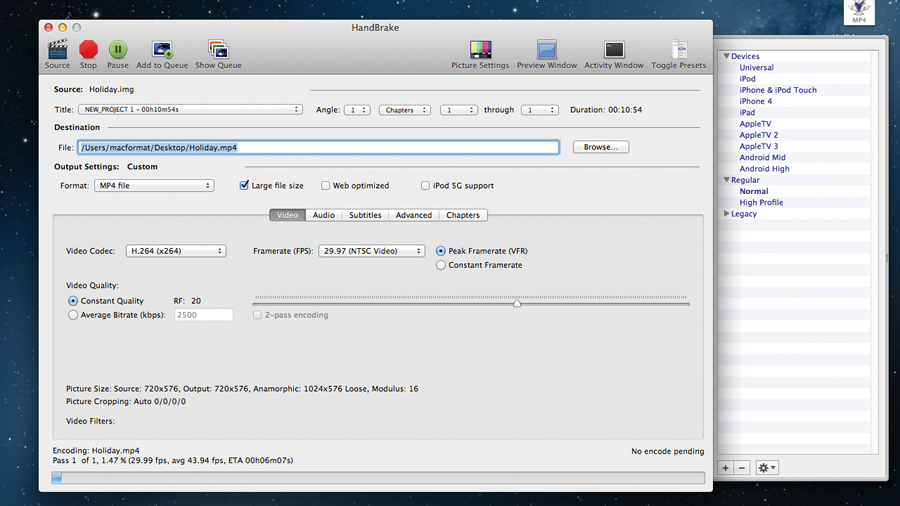Open the Preview Window

point(546,49)
